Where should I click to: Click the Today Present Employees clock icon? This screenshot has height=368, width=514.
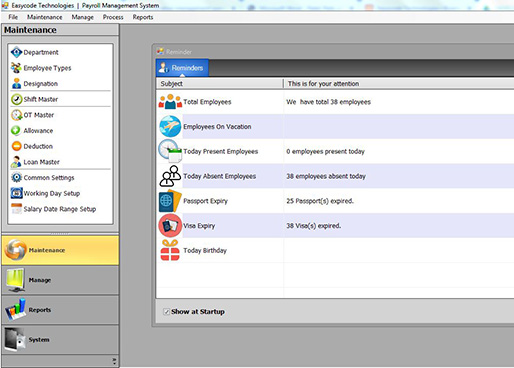[x=170, y=151]
